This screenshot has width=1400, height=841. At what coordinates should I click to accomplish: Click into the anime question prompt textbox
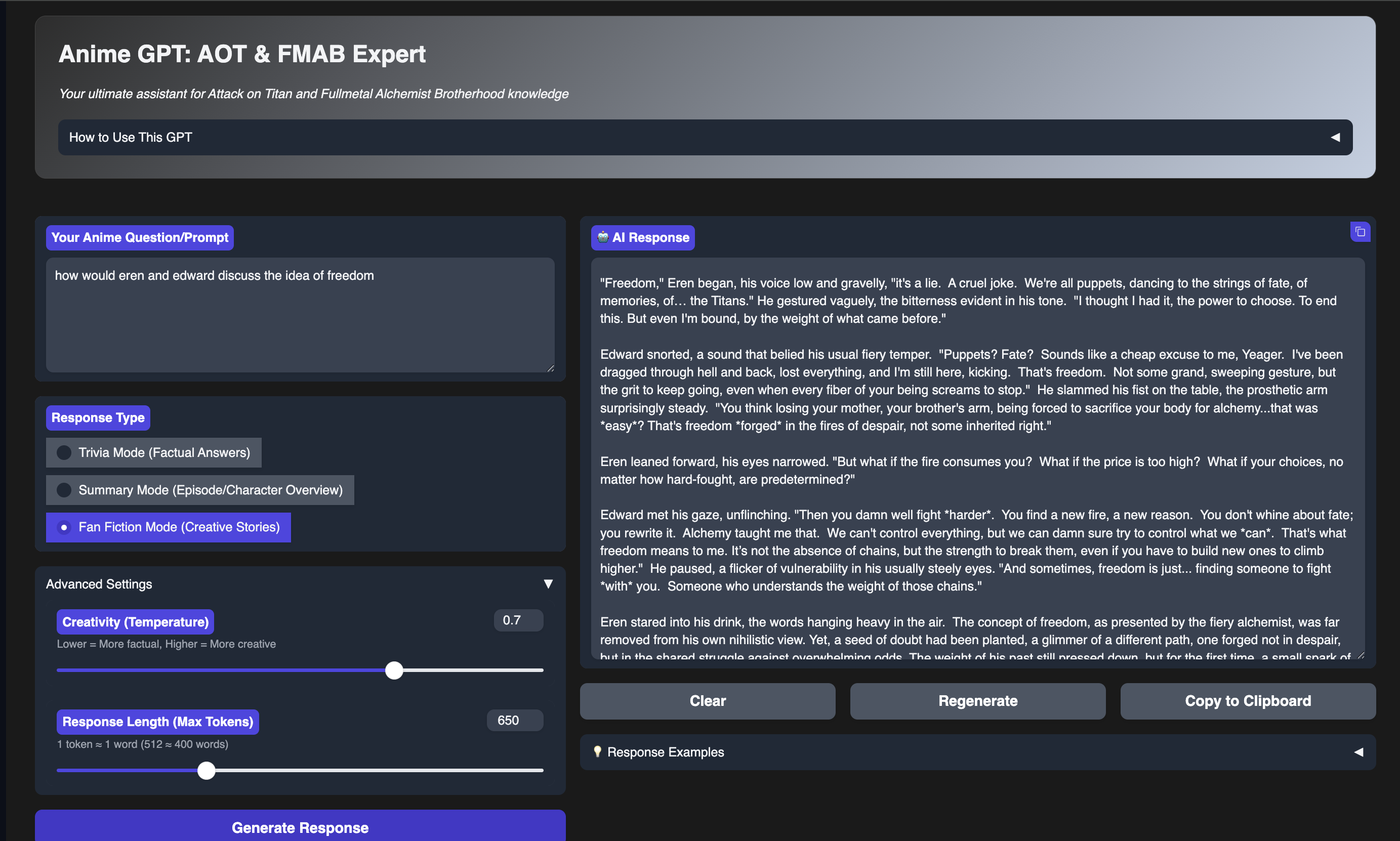click(x=300, y=315)
